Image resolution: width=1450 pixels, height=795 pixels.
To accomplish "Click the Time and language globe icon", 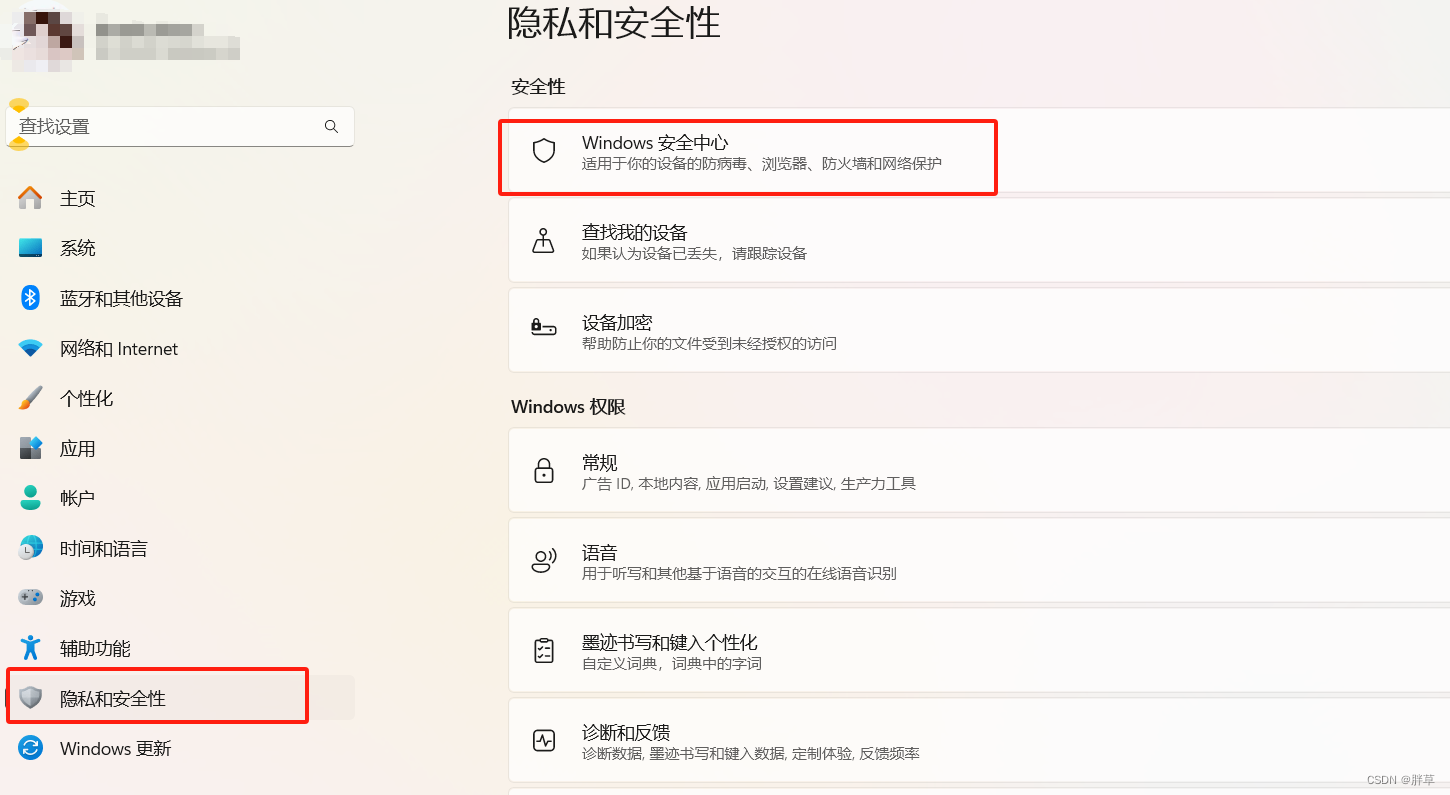I will point(30,548).
